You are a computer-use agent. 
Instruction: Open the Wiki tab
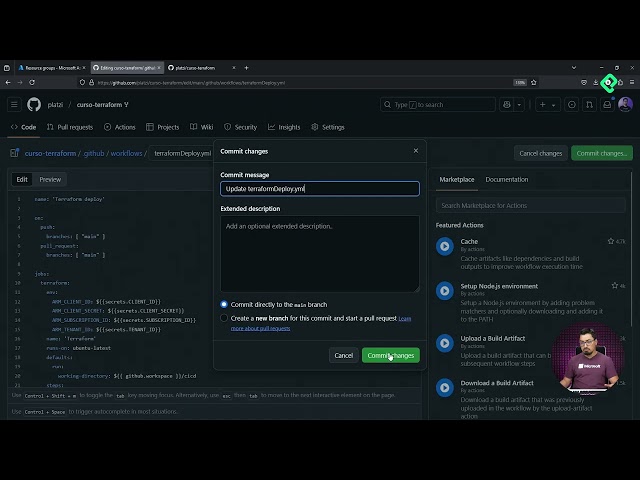click(x=202, y=127)
